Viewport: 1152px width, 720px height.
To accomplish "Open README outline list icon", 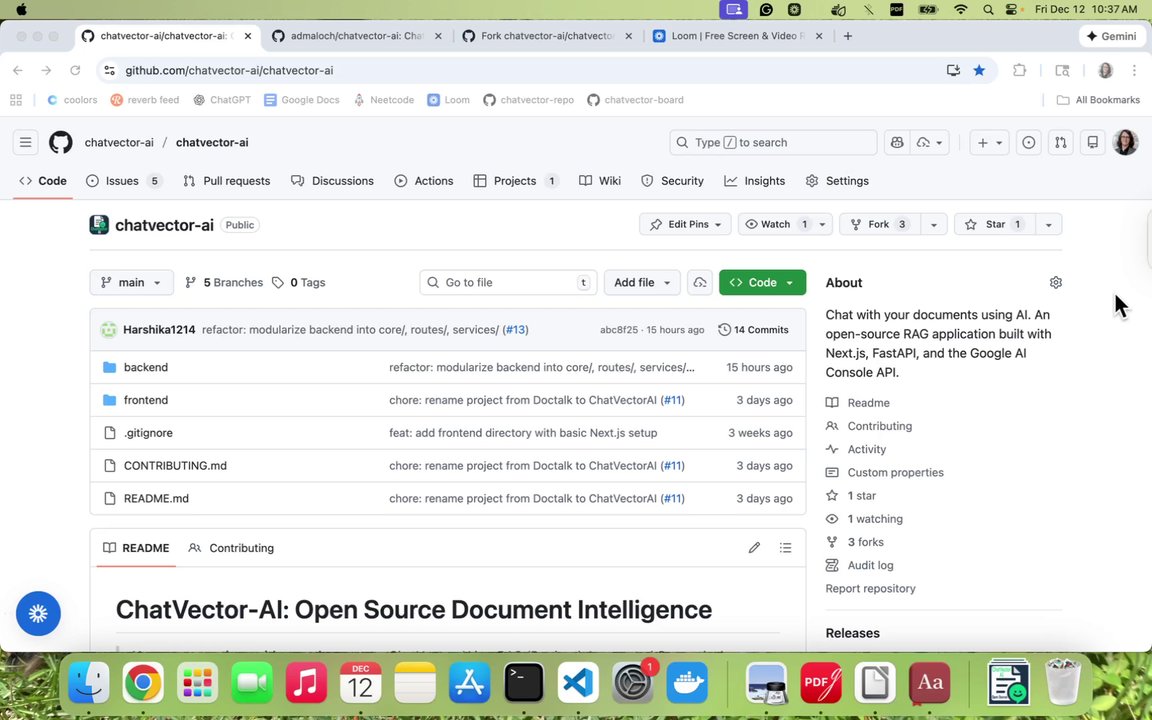I will pyautogui.click(x=785, y=548).
